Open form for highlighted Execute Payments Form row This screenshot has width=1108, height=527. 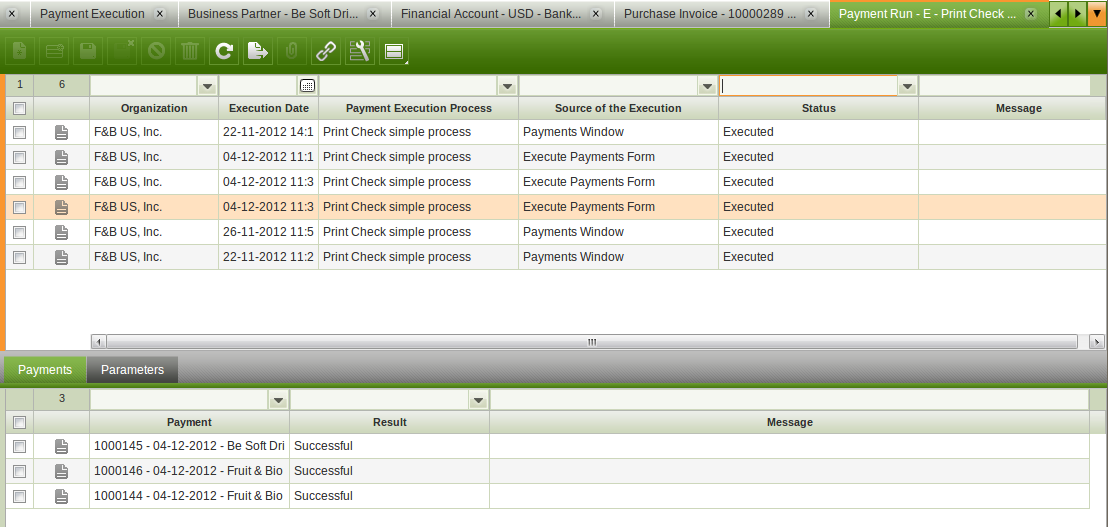[x=61, y=207]
